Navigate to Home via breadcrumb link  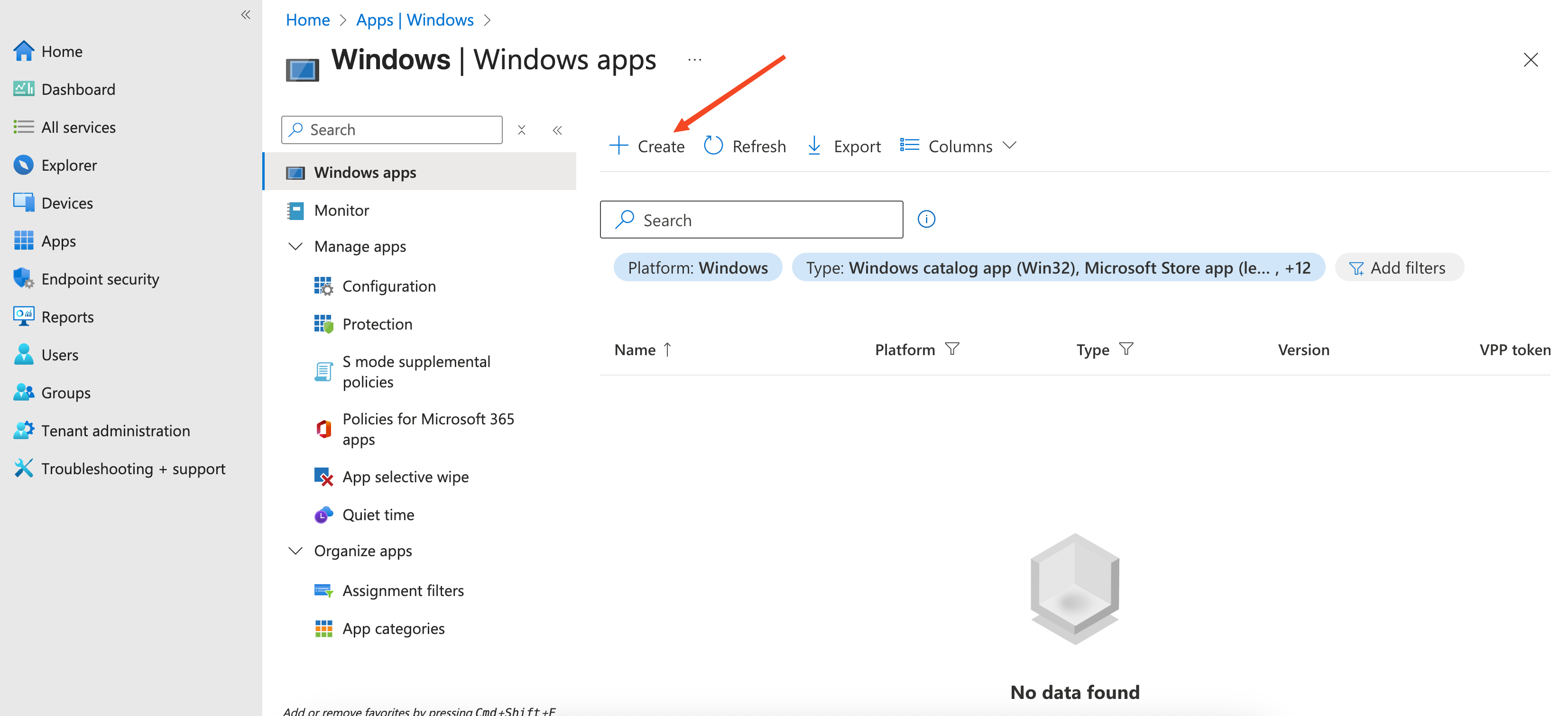click(x=307, y=19)
